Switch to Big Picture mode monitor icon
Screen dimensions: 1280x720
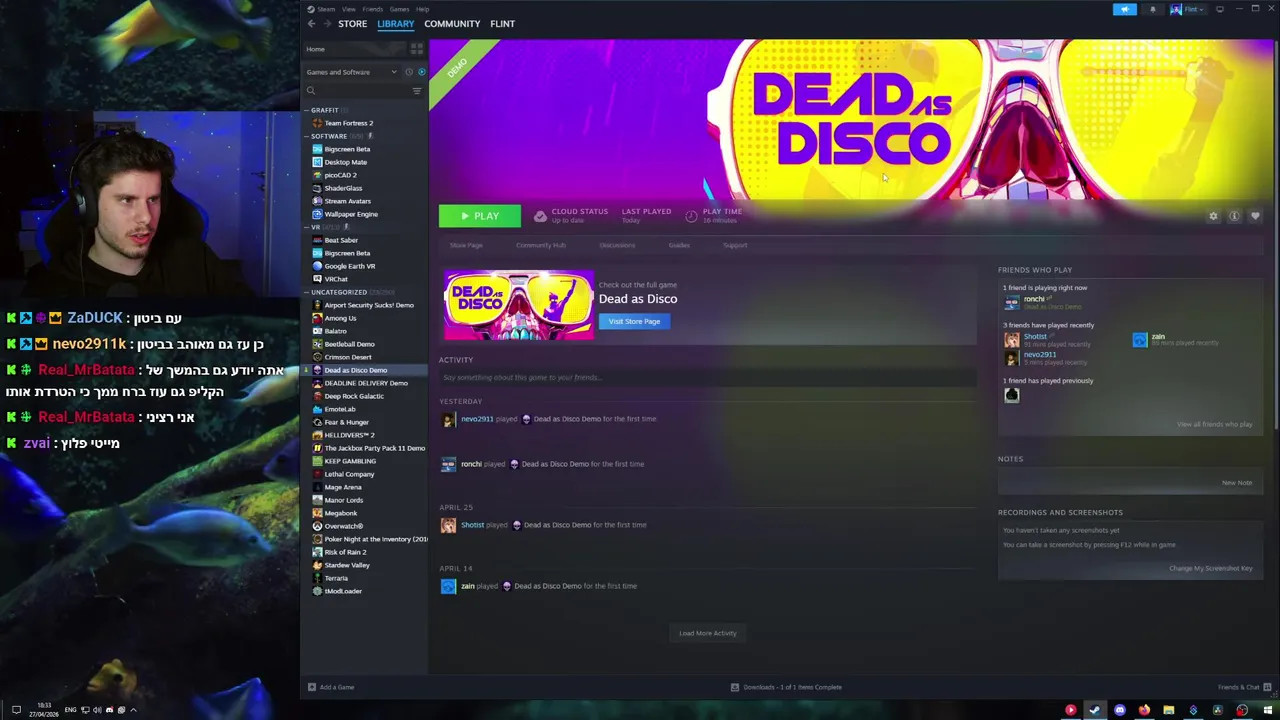1220,9
